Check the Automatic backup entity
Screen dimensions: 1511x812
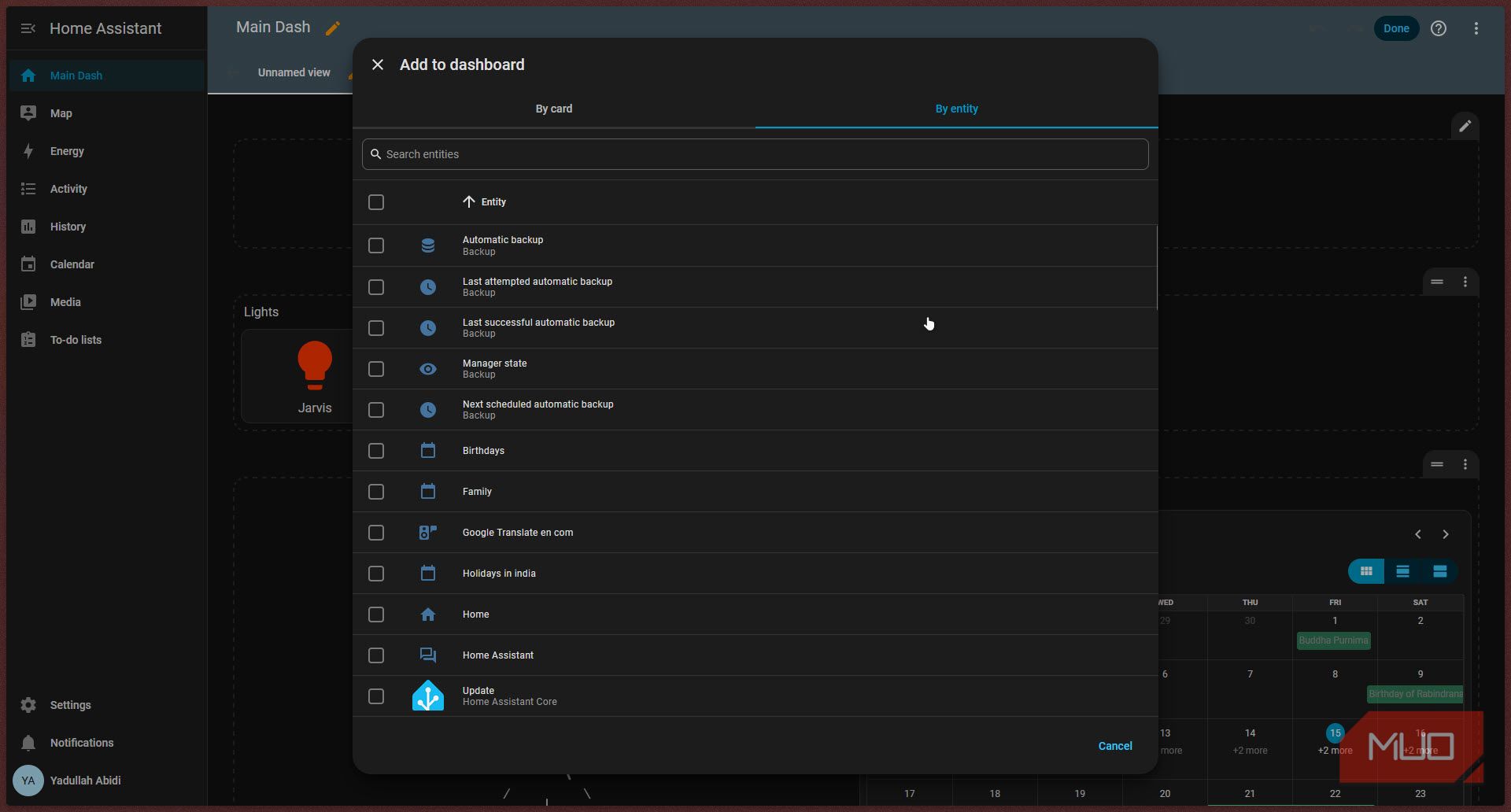point(376,245)
